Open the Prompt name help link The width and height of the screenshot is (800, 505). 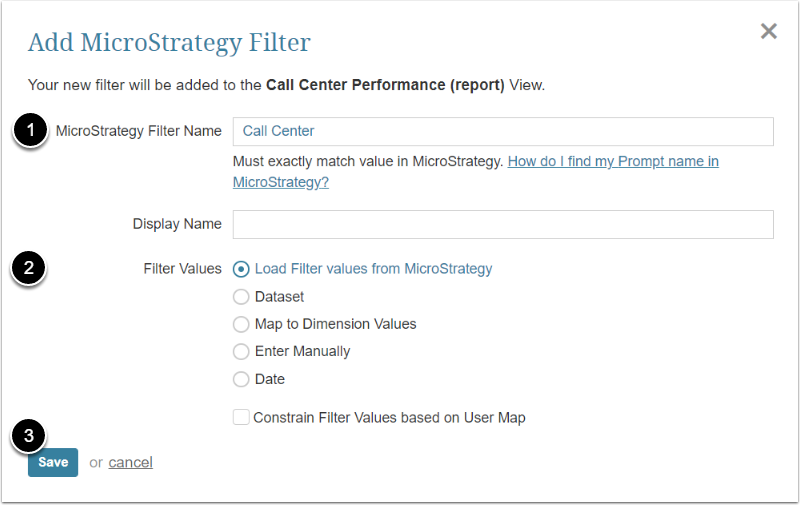pos(613,161)
